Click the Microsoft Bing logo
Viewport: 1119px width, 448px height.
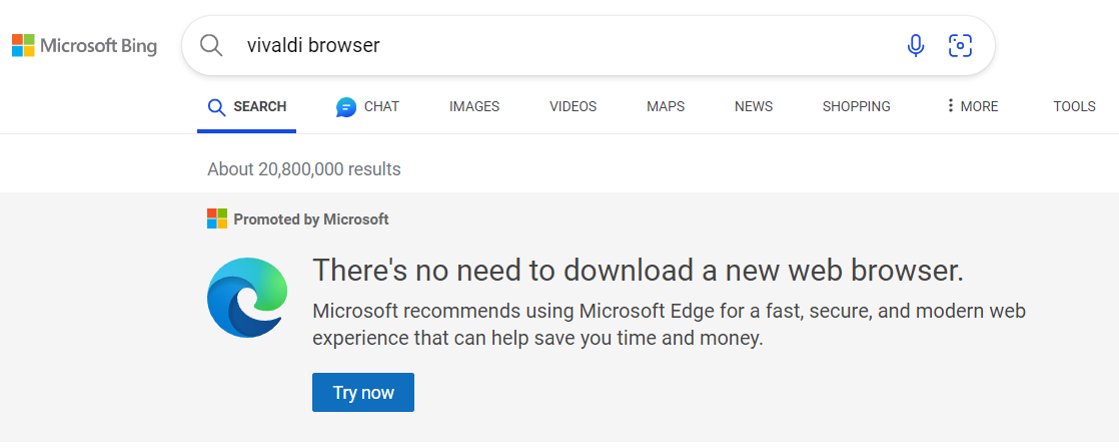84,46
